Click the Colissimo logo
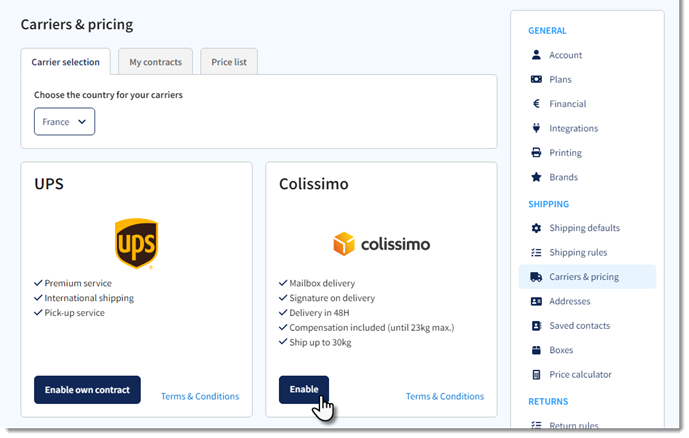 pyautogui.click(x=381, y=244)
